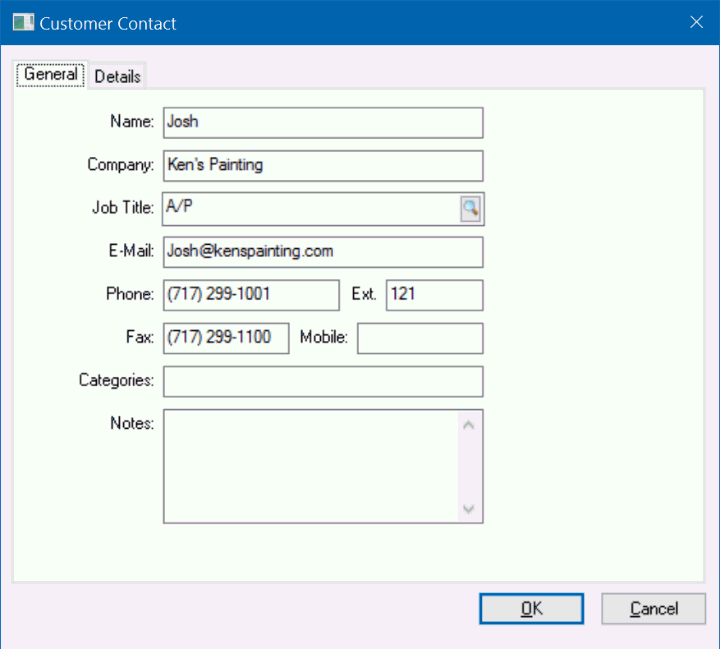Click the Notes vertical scrollbar track
Viewport: 720px width, 649px height.
[x=469, y=466]
